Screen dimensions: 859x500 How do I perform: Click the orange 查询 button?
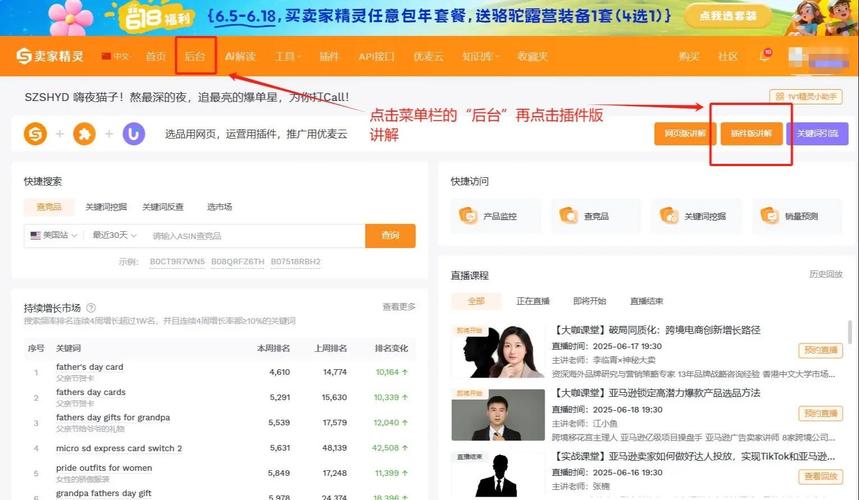pos(390,235)
